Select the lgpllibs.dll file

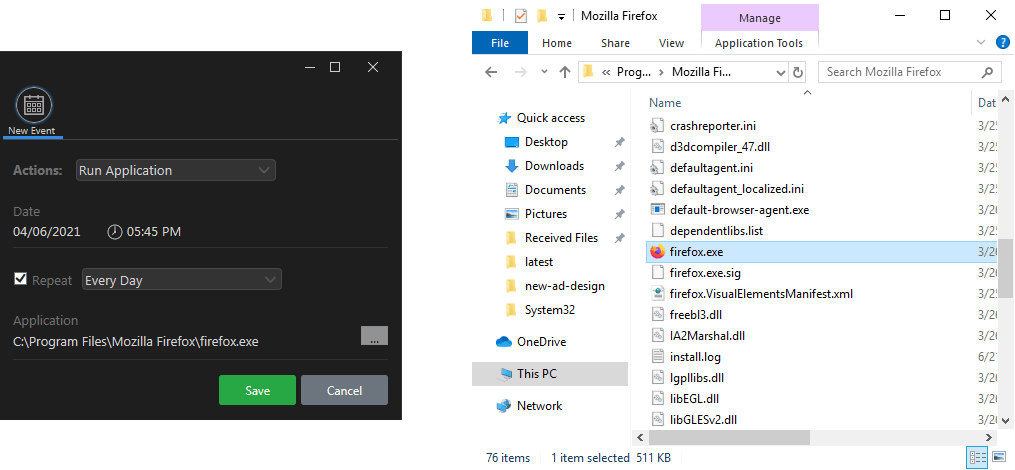pyautogui.click(x=697, y=377)
